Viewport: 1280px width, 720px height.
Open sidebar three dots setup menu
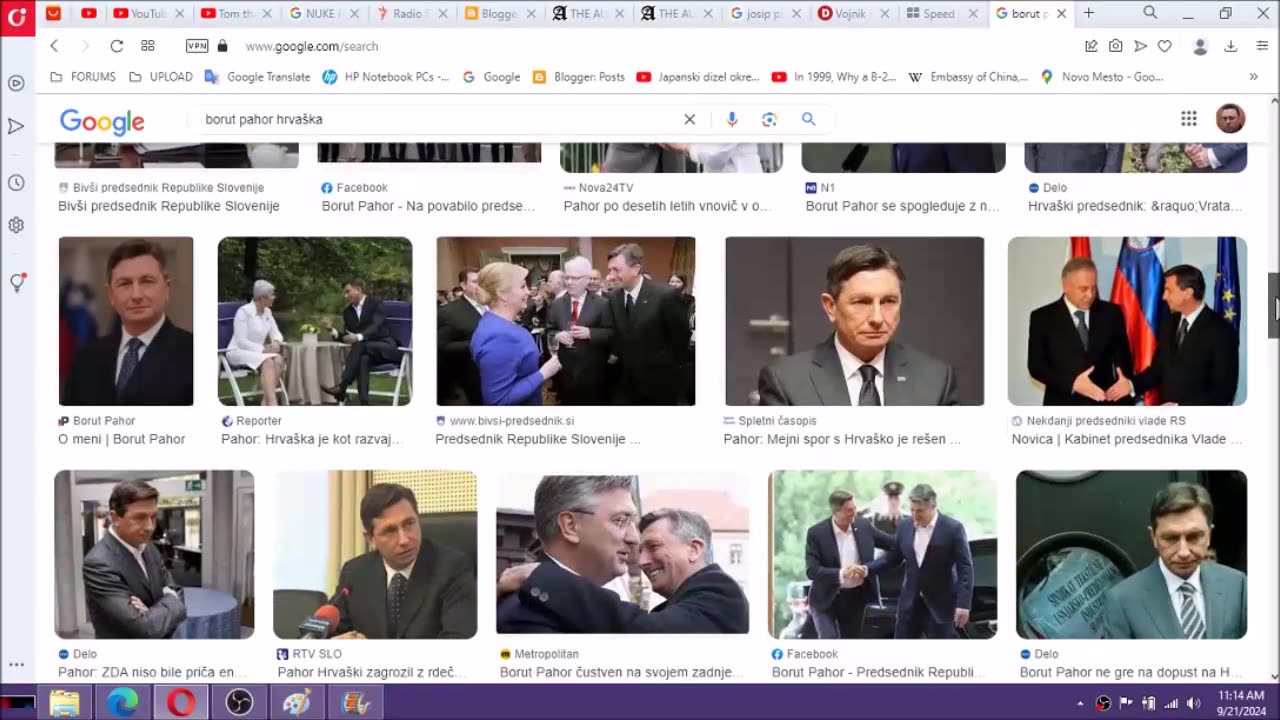[x=16, y=664]
